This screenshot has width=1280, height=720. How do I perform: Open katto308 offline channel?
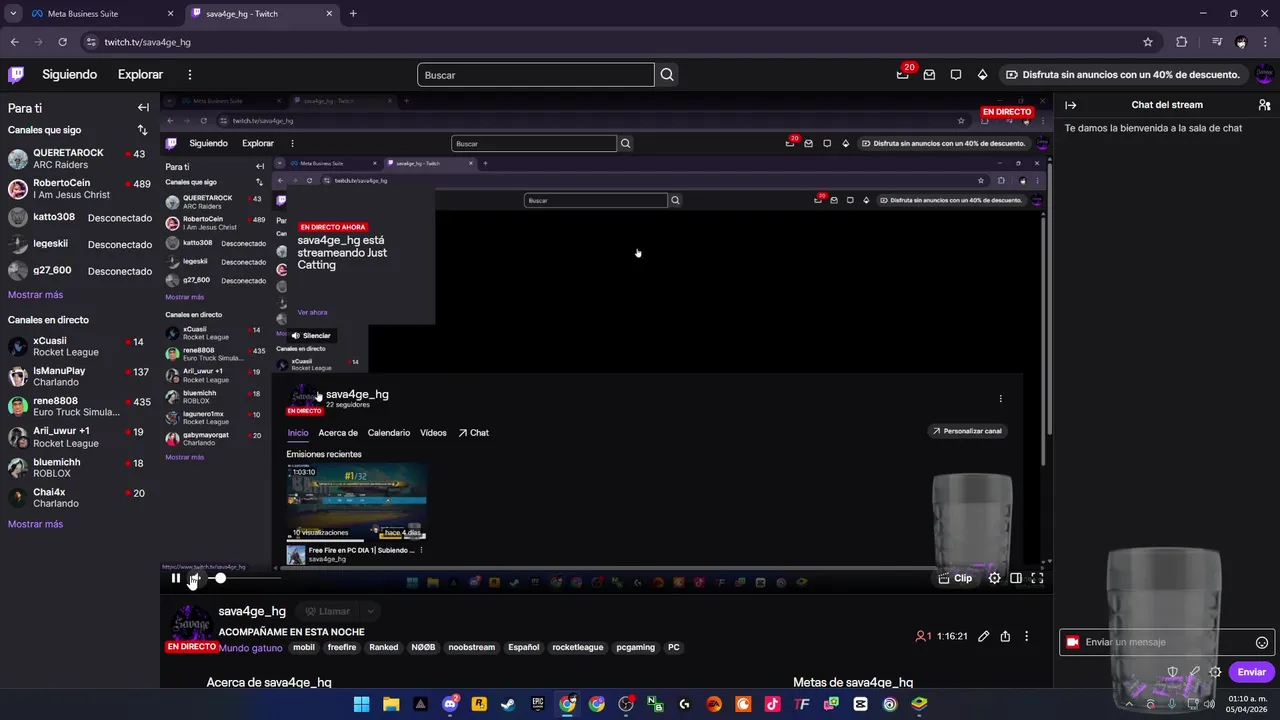(80, 217)
